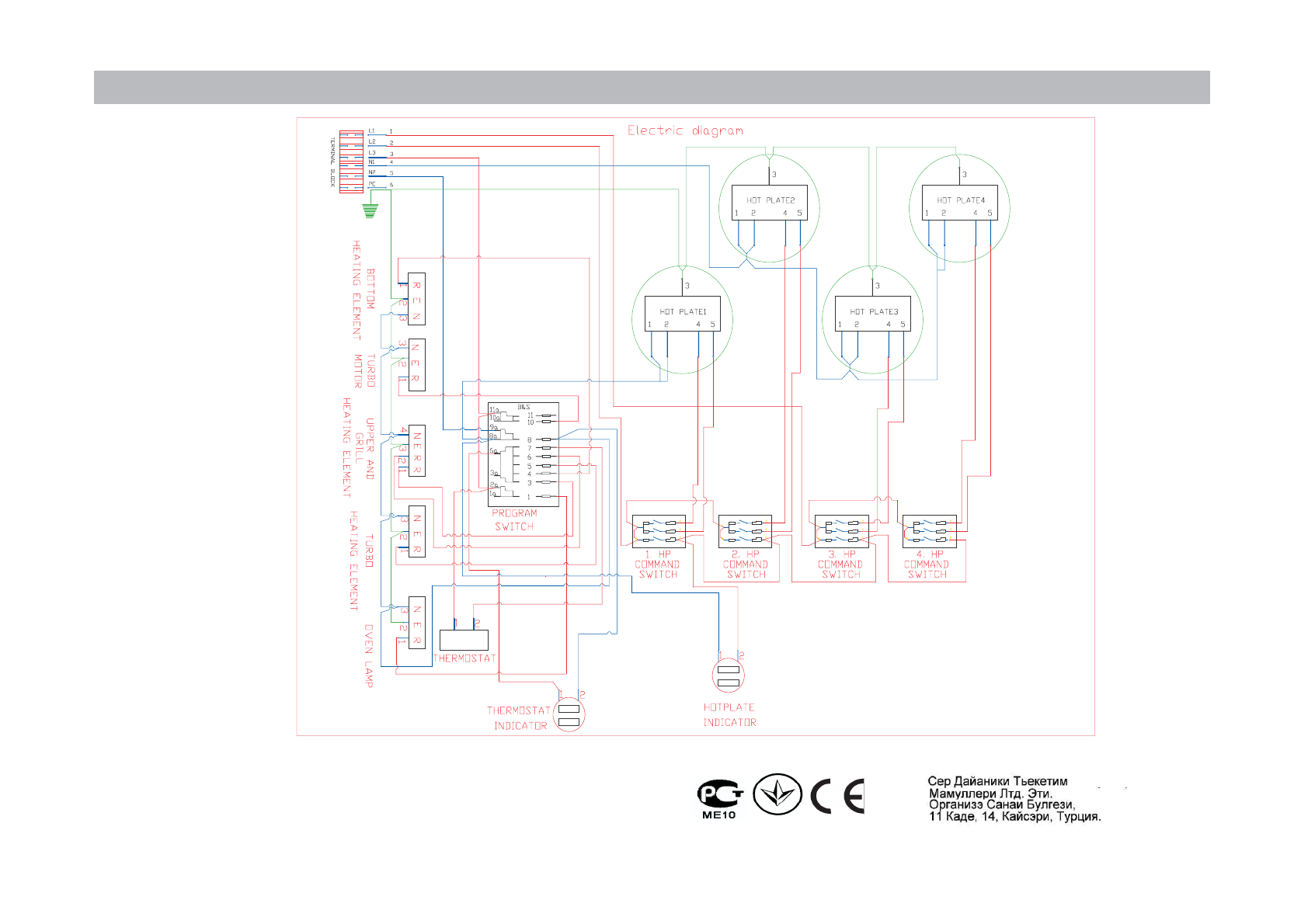Click the HOT PLATE2 box

(x=769, y=203)
